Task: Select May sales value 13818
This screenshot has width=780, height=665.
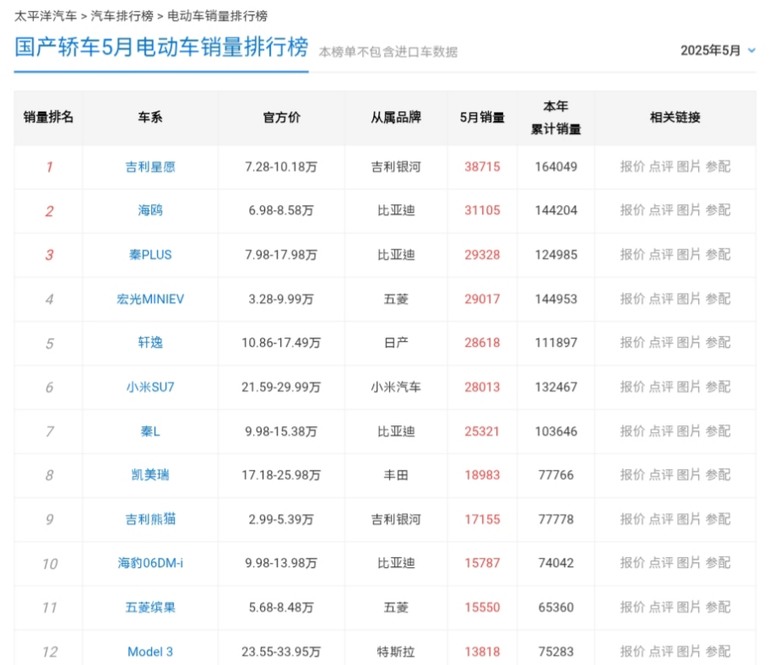Action: [x=482, y=652]
